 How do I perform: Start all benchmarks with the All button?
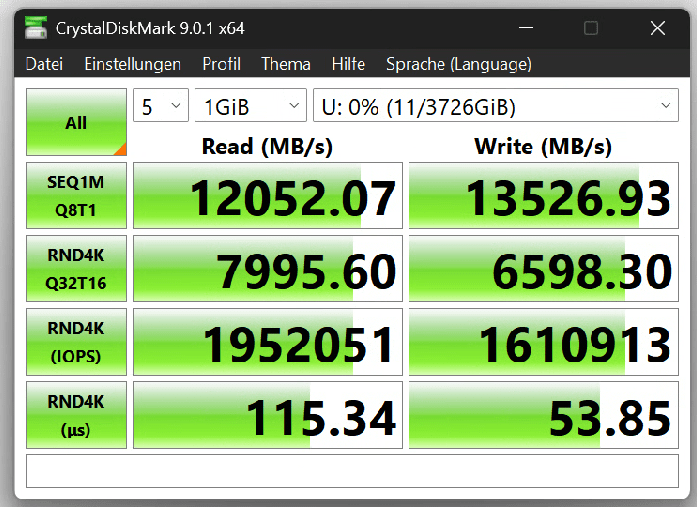[x=76, y=122]
